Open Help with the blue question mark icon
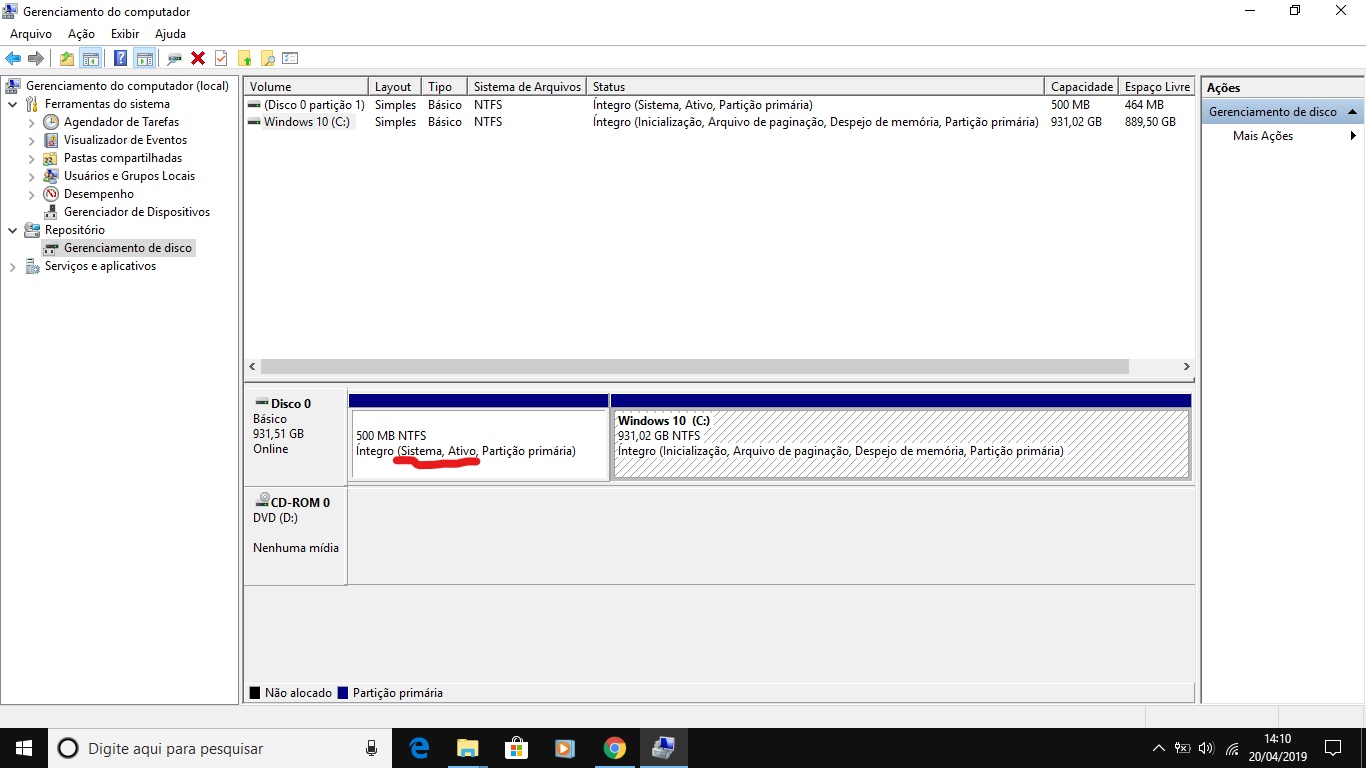 coord(120,59)
